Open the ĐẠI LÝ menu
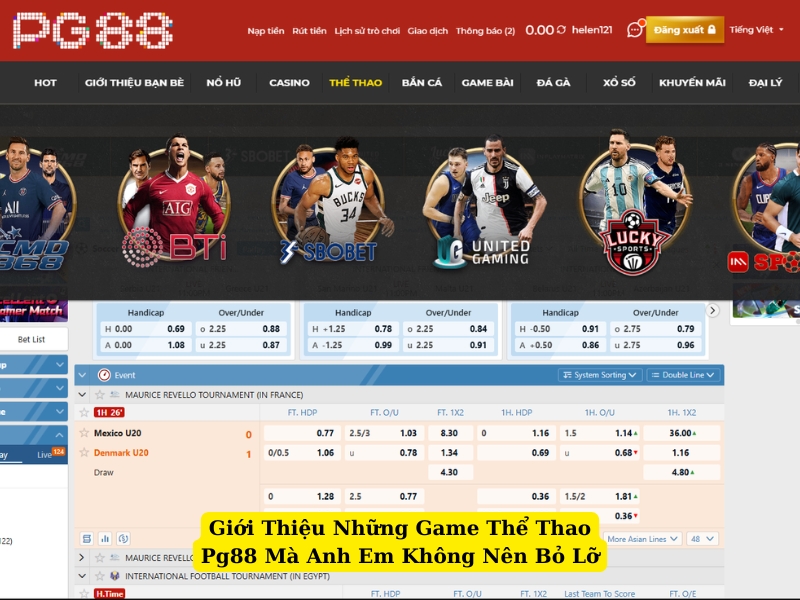 pos(765,83)
